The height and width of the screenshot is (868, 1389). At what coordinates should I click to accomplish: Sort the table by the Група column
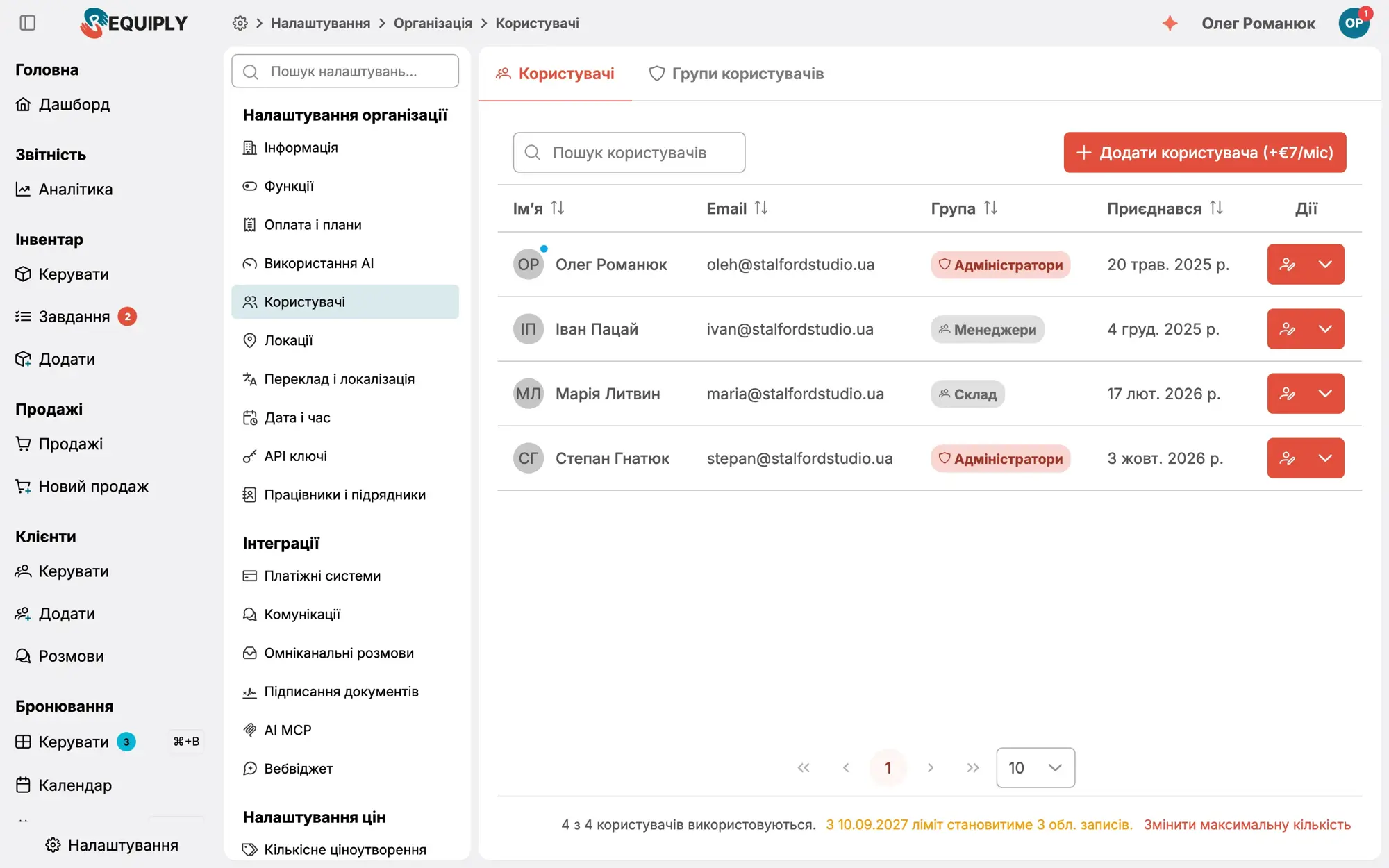990,208
